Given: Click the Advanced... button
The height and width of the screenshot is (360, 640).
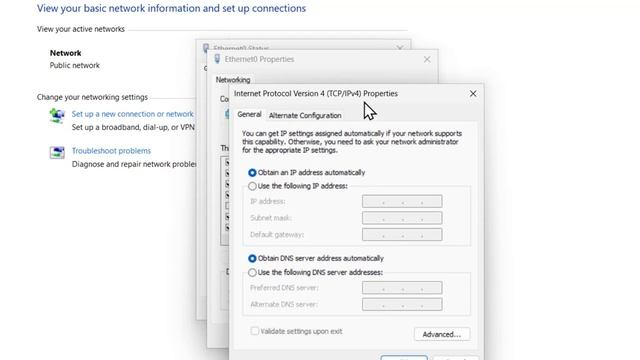Looking at the screenshot, I should pyautogui.click(x=442, y=334).
